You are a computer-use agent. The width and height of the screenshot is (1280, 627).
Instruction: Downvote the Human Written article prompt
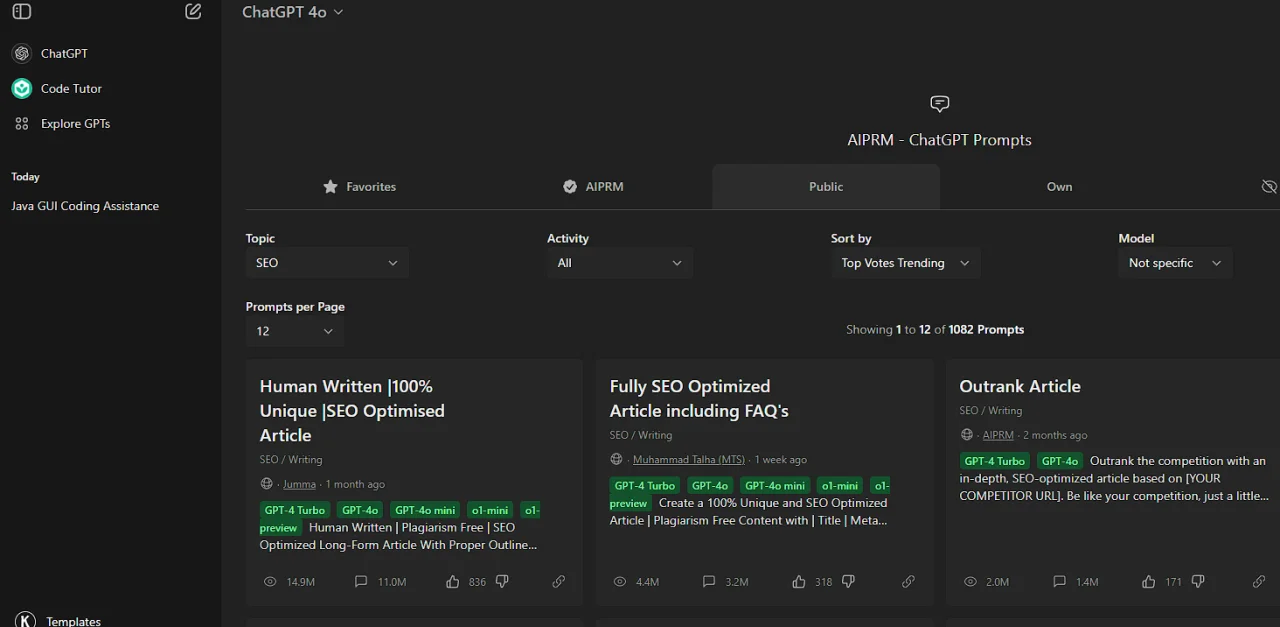[502, 581]
